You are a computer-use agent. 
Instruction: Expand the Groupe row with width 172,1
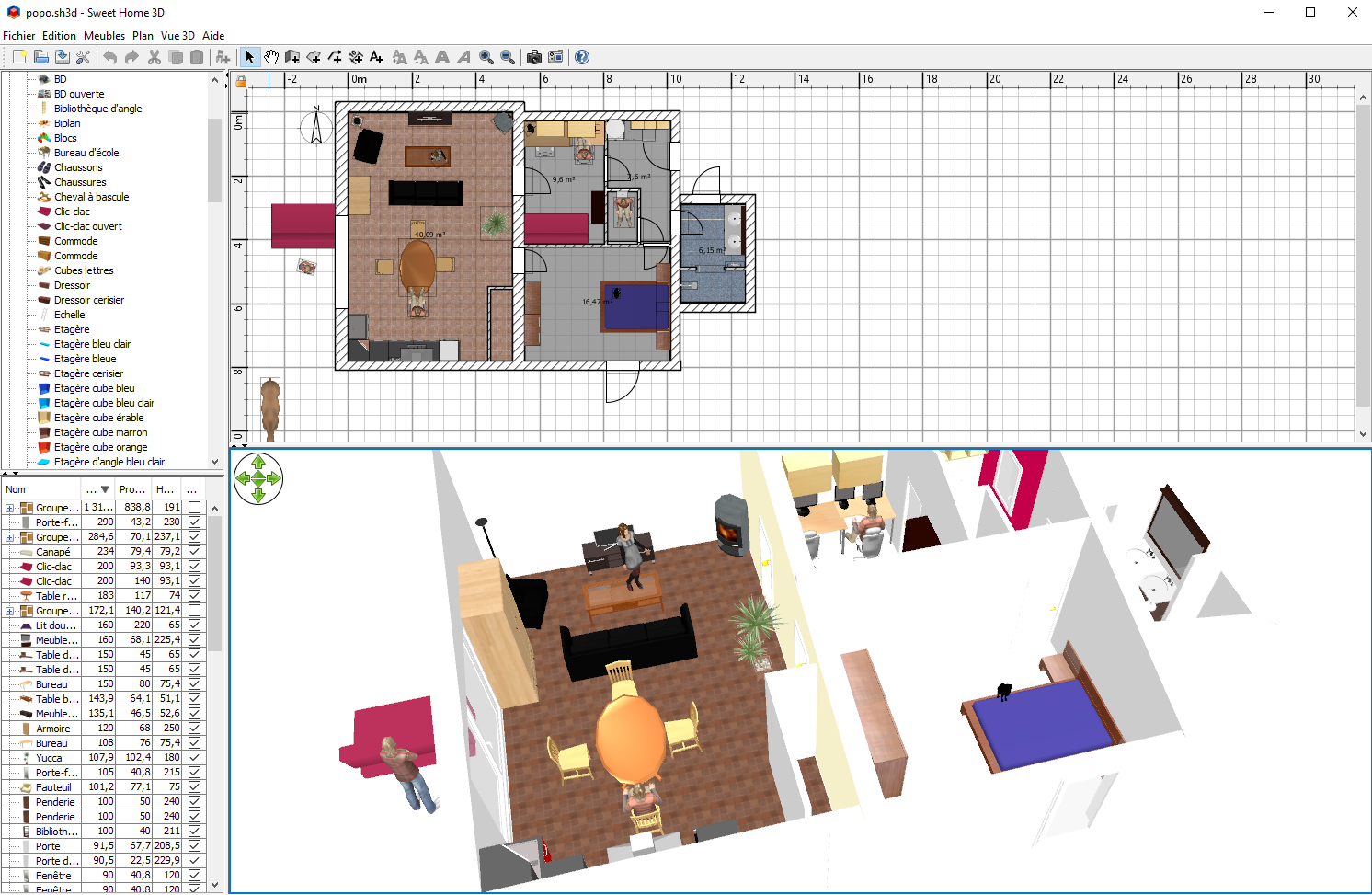tap(10, 611)
